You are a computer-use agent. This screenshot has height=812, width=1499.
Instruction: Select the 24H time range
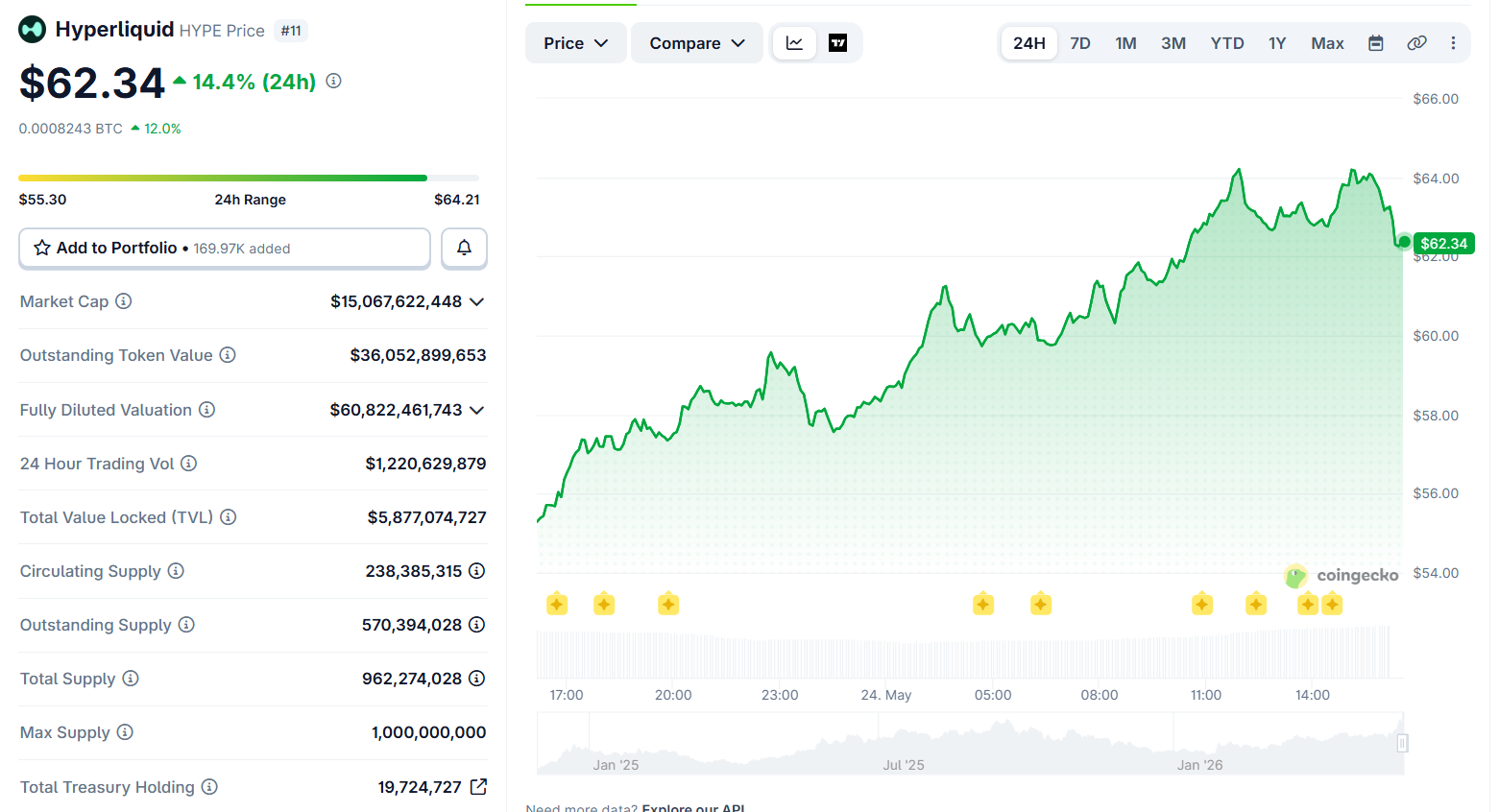coord(1029,43)
